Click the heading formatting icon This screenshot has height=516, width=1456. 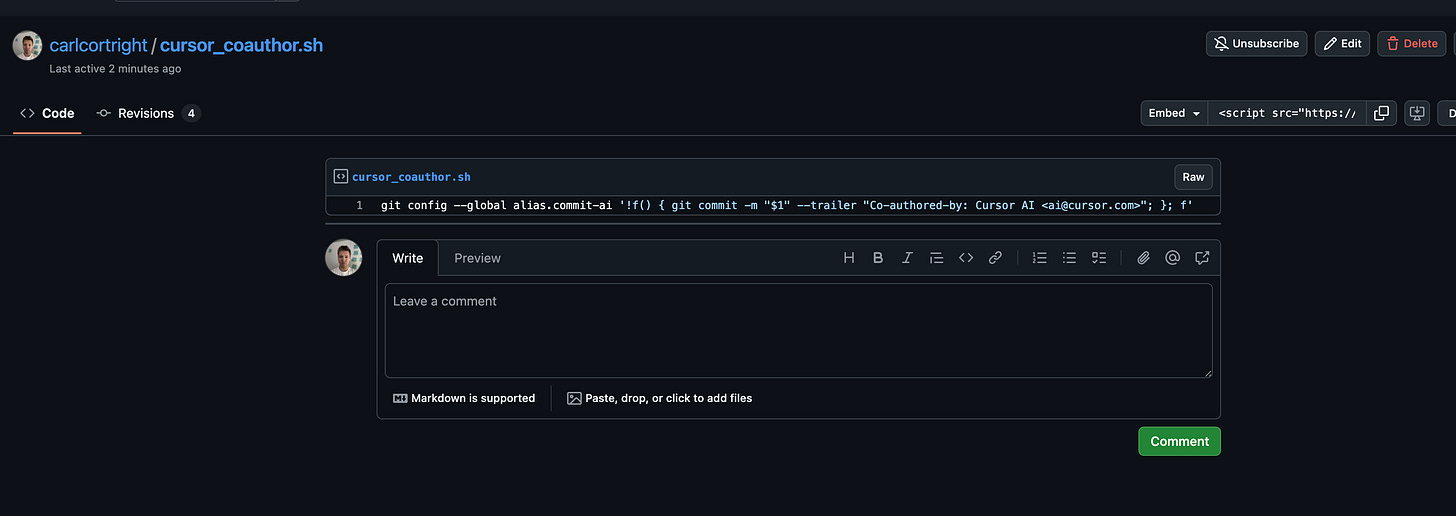[849, 258]
